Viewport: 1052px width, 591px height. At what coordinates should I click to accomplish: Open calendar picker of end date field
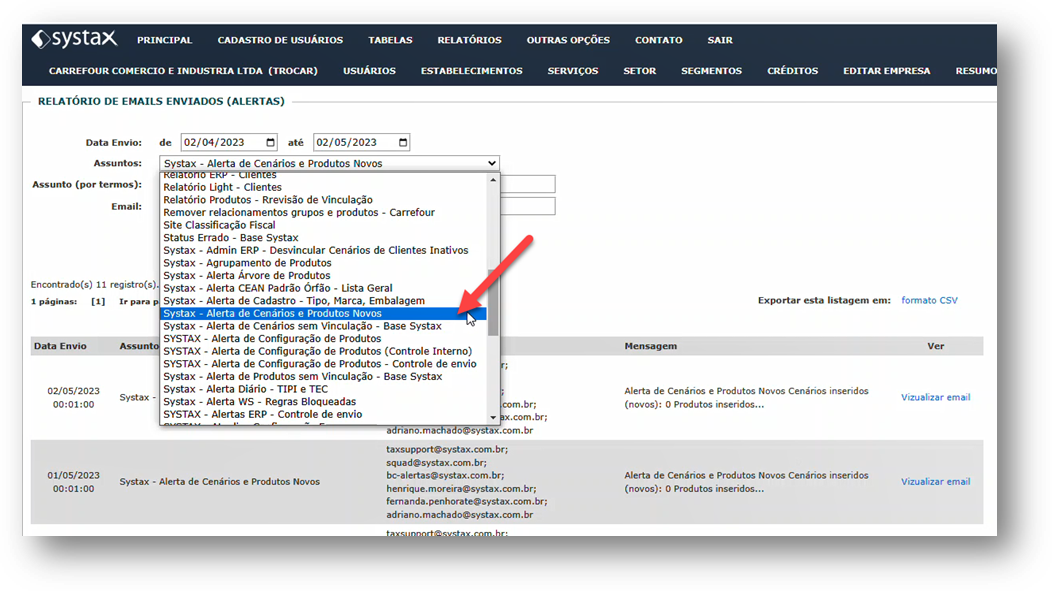tap(403, 142)
